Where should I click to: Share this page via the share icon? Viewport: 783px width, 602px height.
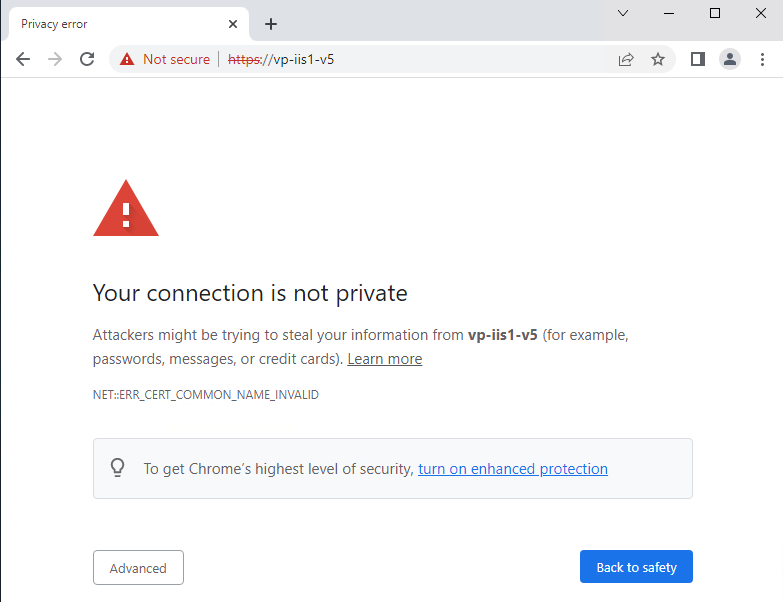[626, 59]
